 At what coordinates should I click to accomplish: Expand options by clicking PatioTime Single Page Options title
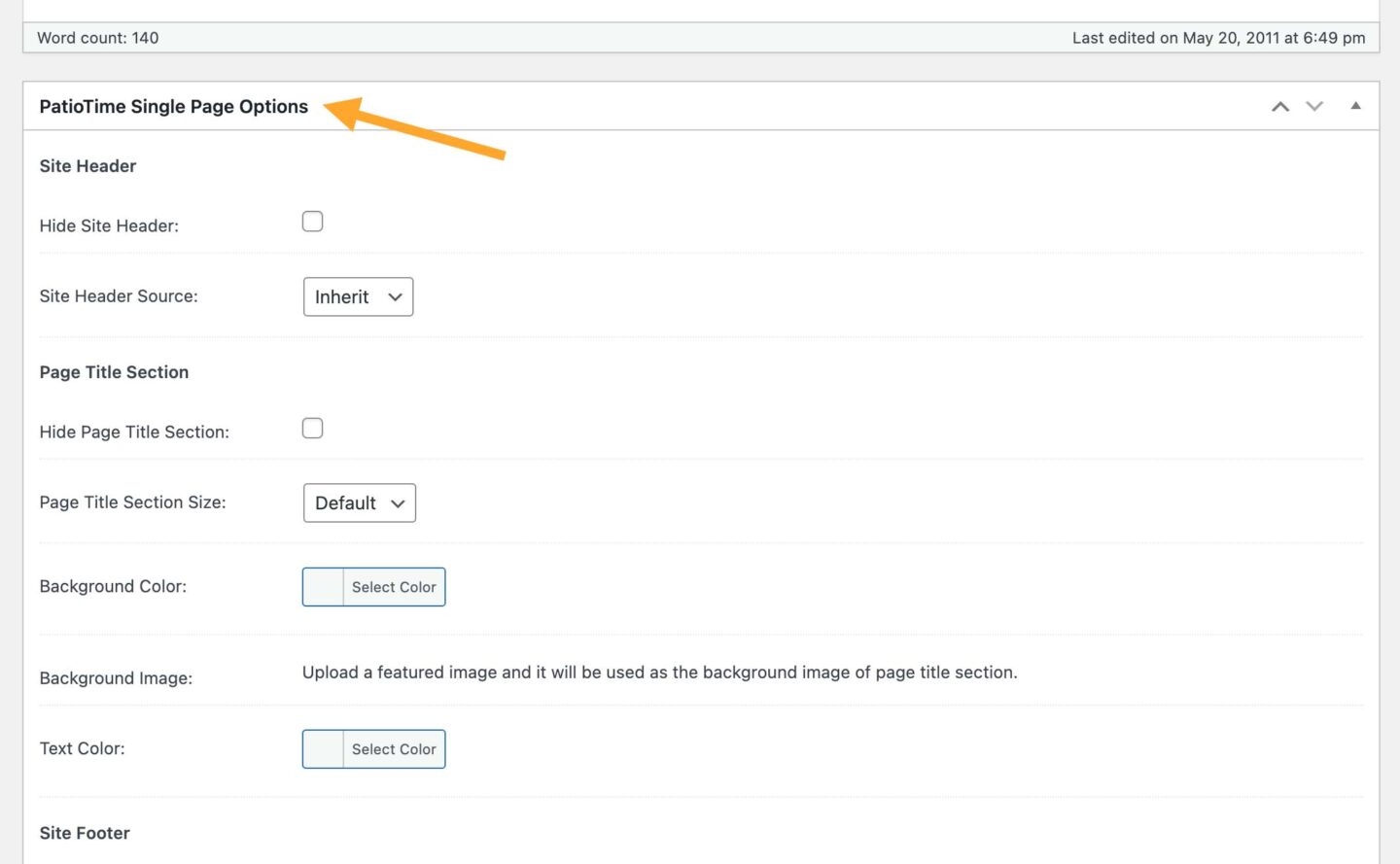pos(173,106)
